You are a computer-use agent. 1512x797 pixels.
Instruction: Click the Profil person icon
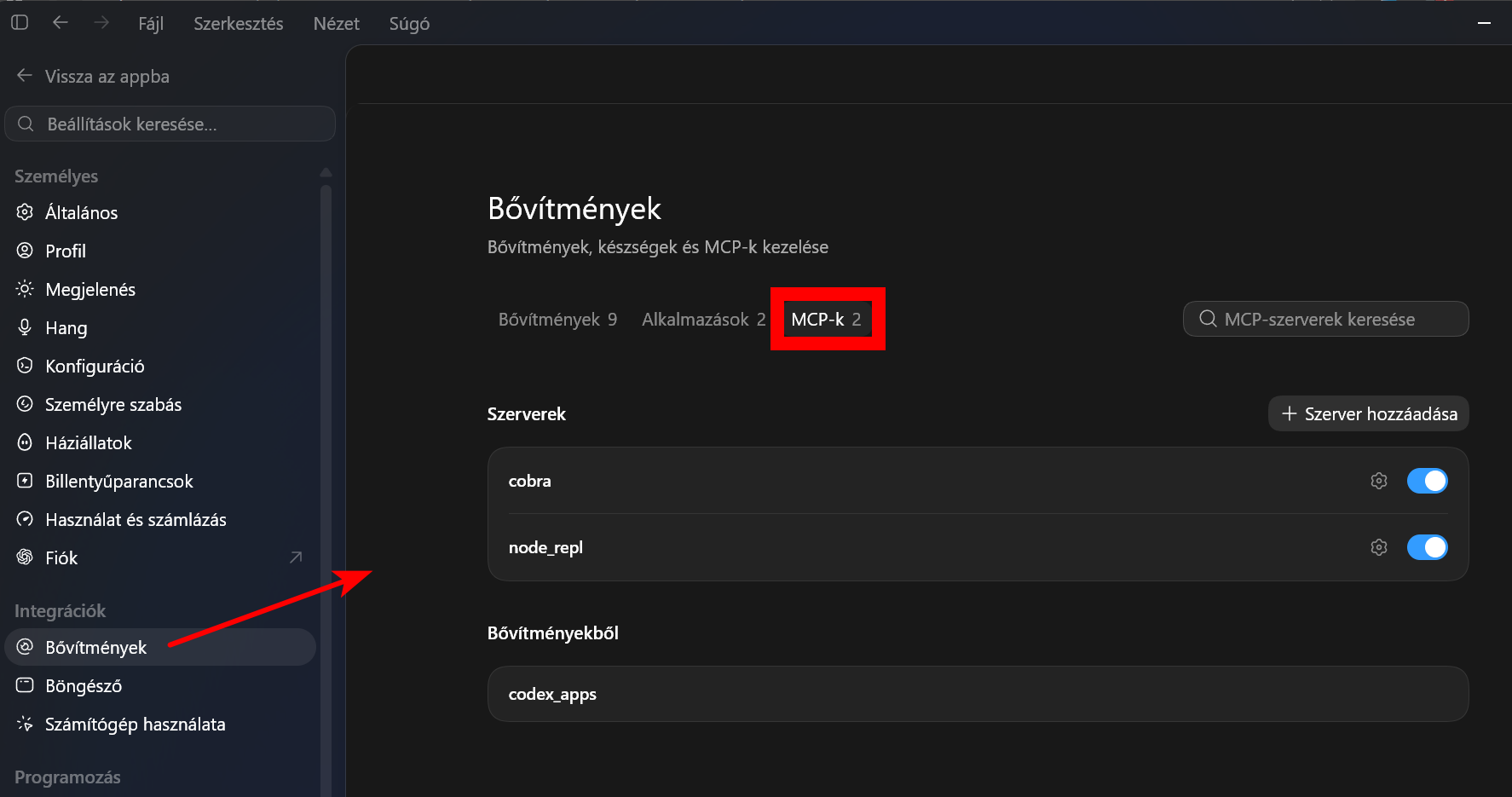pos(25,251)
